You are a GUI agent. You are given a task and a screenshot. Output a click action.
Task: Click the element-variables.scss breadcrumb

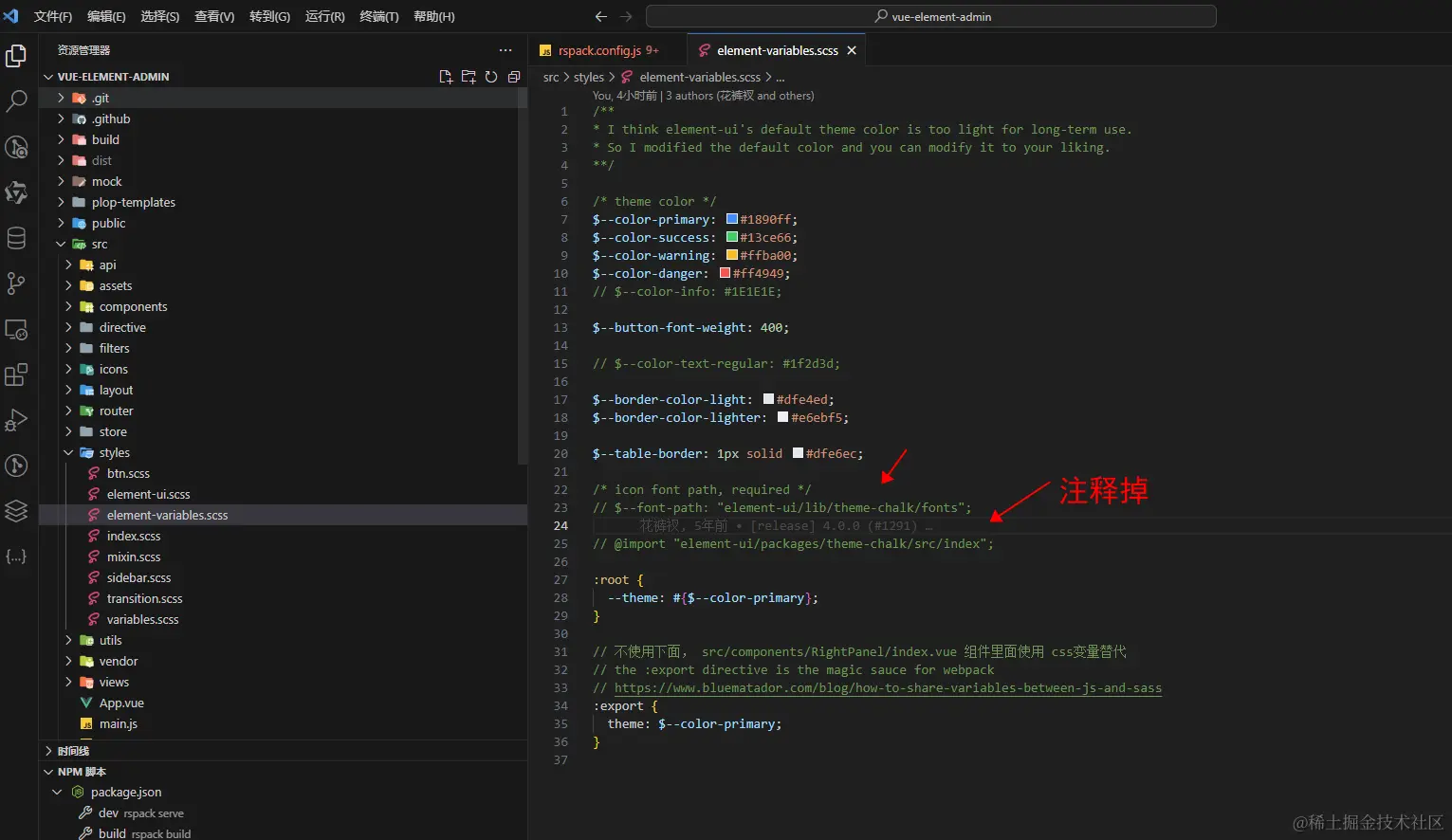[x=700, y=77]
